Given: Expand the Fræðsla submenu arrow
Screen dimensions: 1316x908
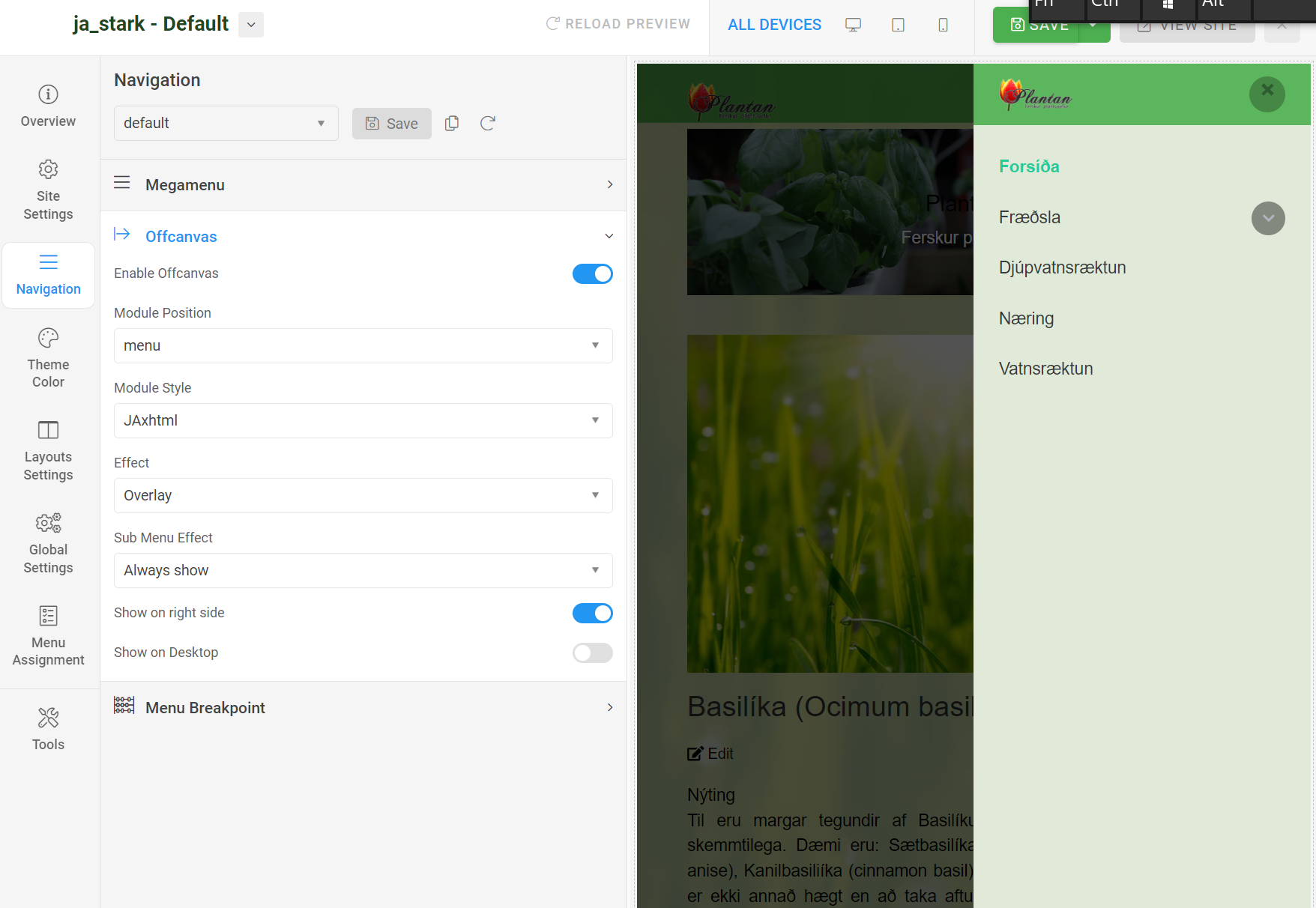Looking at the screenshot, I should click(1268, 218).
